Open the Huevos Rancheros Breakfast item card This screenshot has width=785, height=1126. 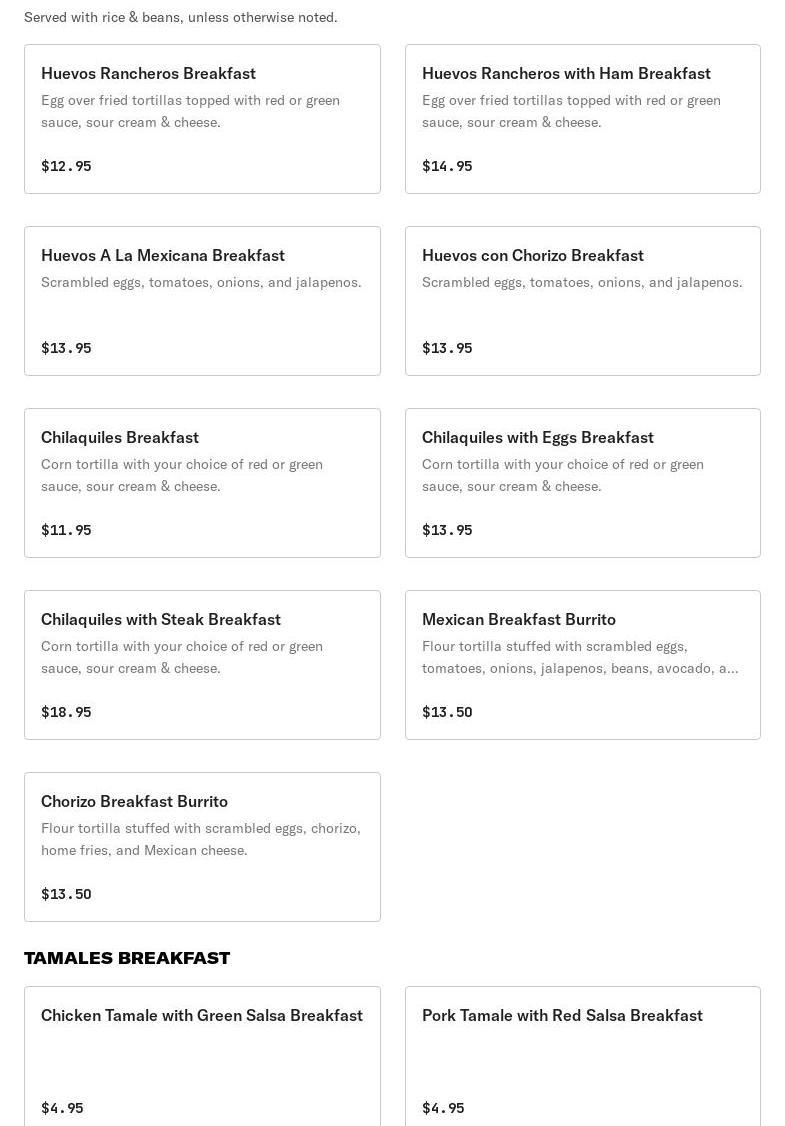tap(202, 119)
